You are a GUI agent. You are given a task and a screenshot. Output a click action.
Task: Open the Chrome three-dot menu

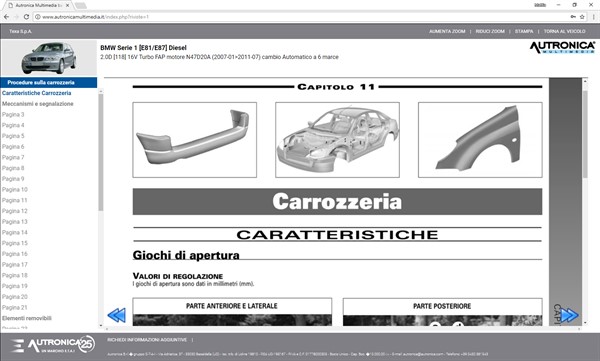pos(593,17)
